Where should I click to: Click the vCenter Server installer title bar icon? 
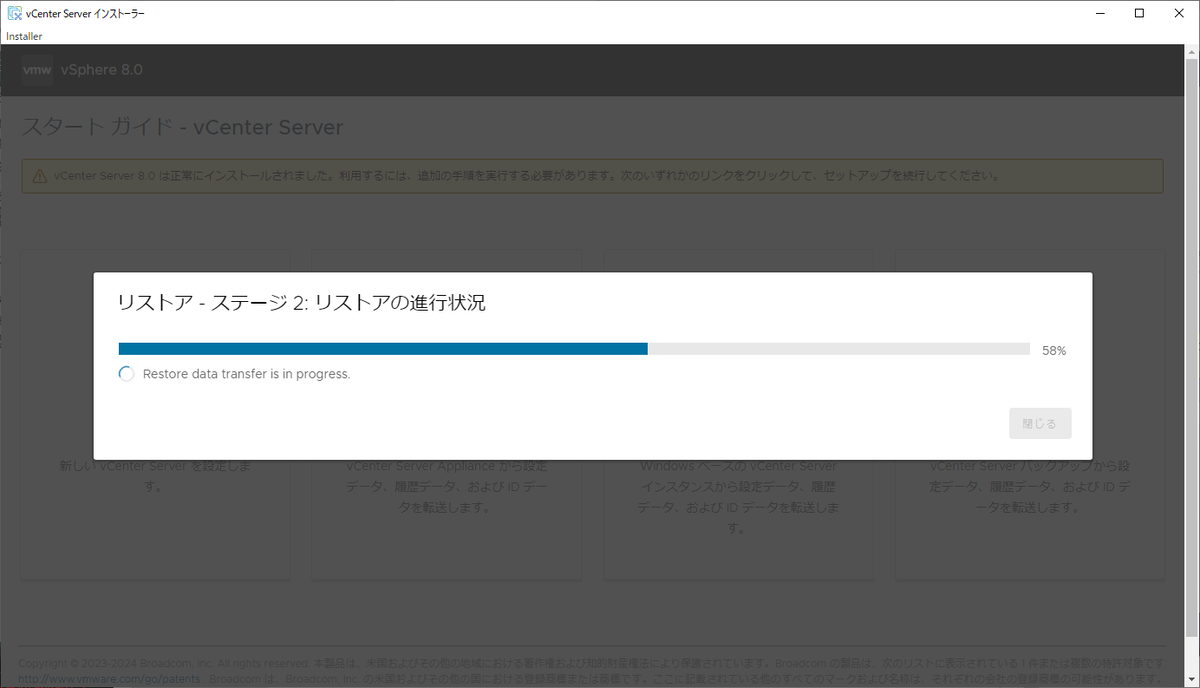[14, 13]
